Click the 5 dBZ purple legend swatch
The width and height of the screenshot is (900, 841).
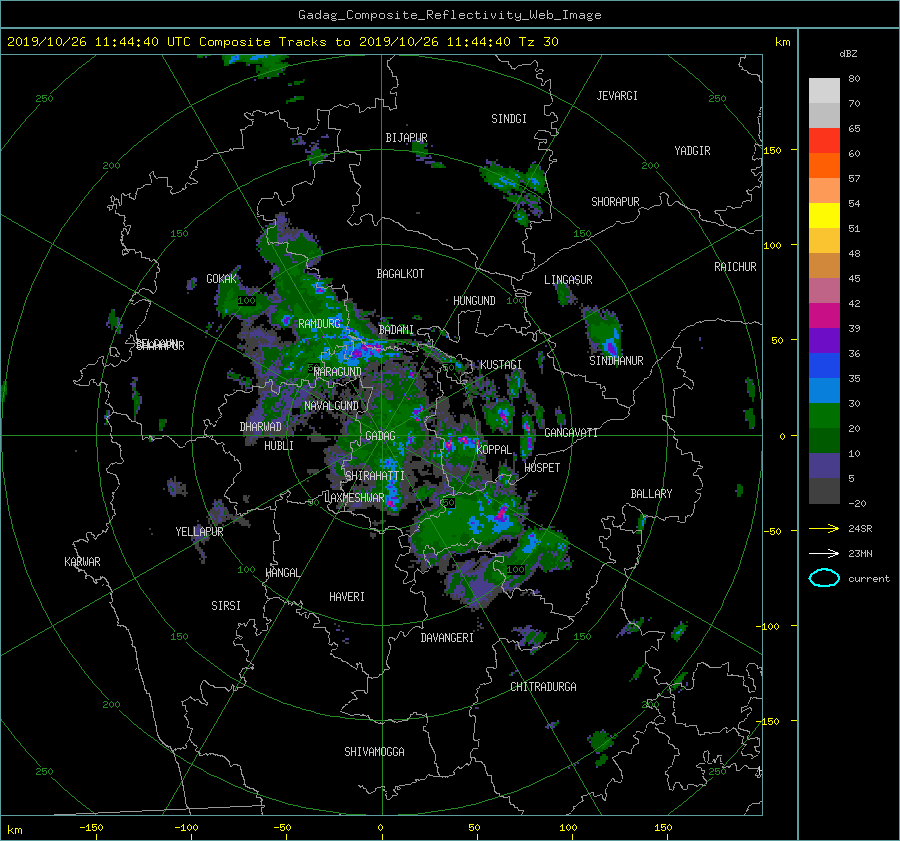click(x=824, y=465)
